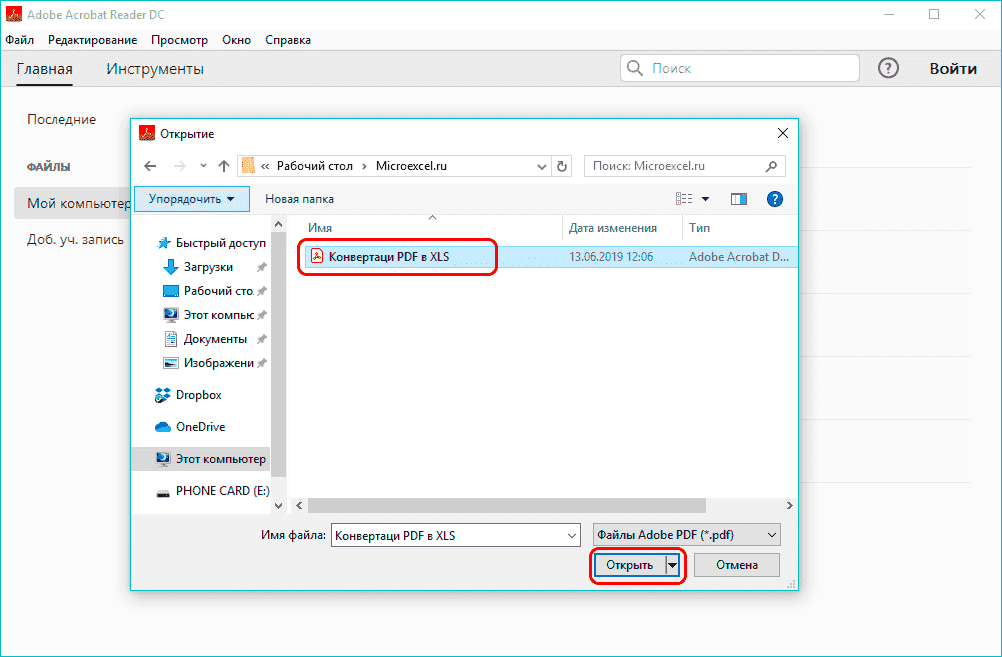
Task: Refresh the folder contents
Action: point(562,166)
